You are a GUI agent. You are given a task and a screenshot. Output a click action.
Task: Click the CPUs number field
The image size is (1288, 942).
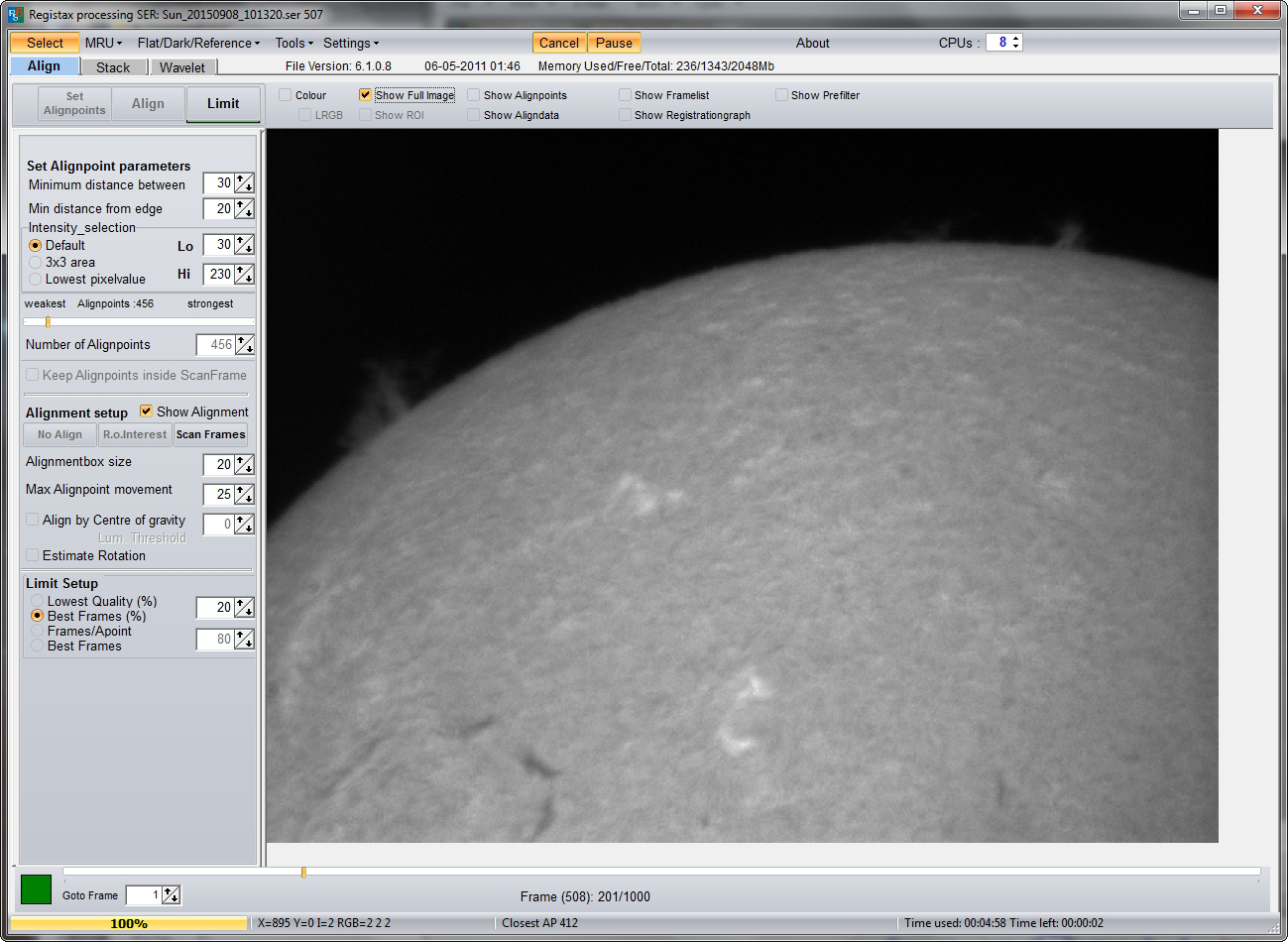pyautogui.click(x=997, y=43)
